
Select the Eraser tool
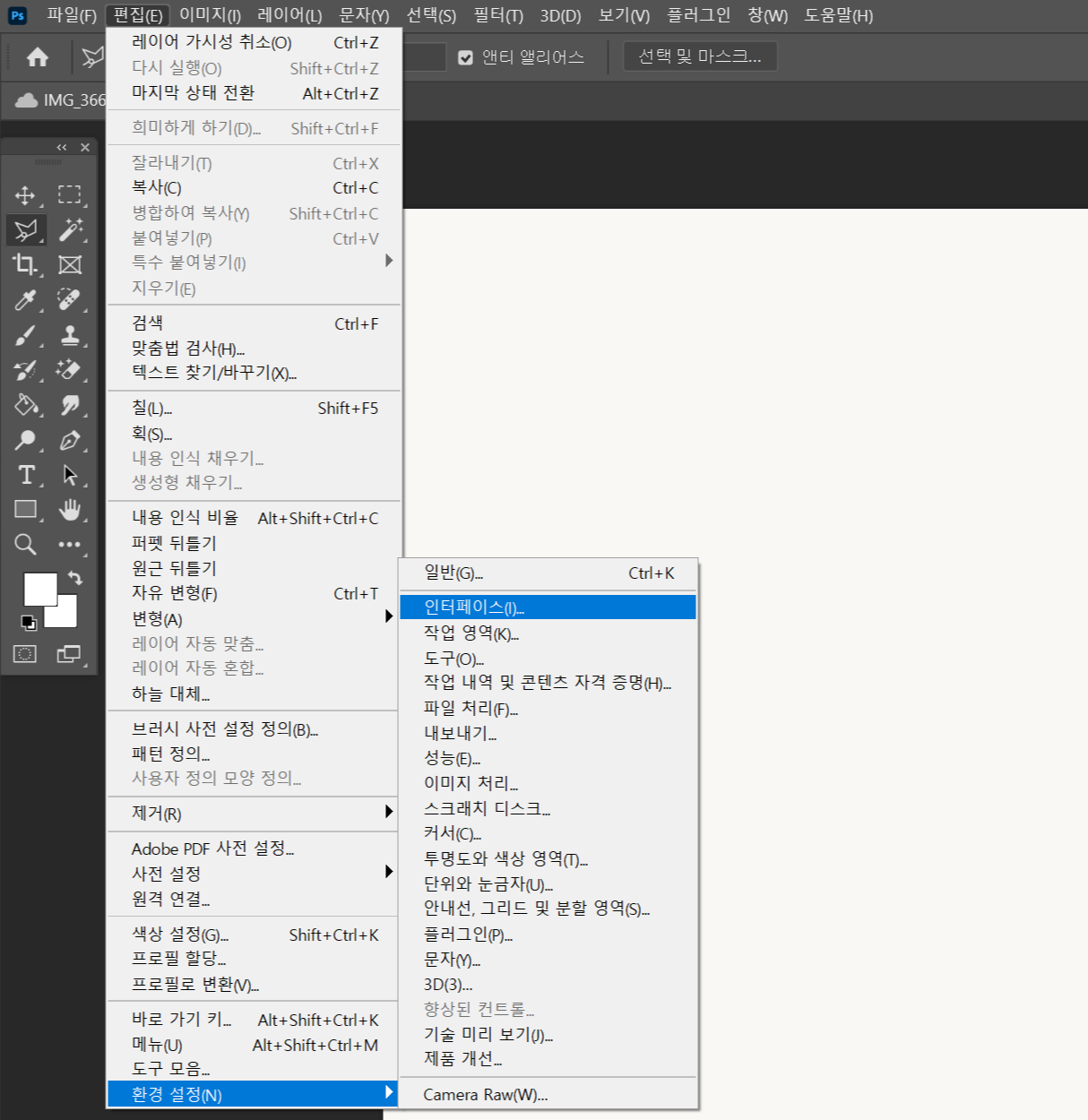click(x=69, y=369)
